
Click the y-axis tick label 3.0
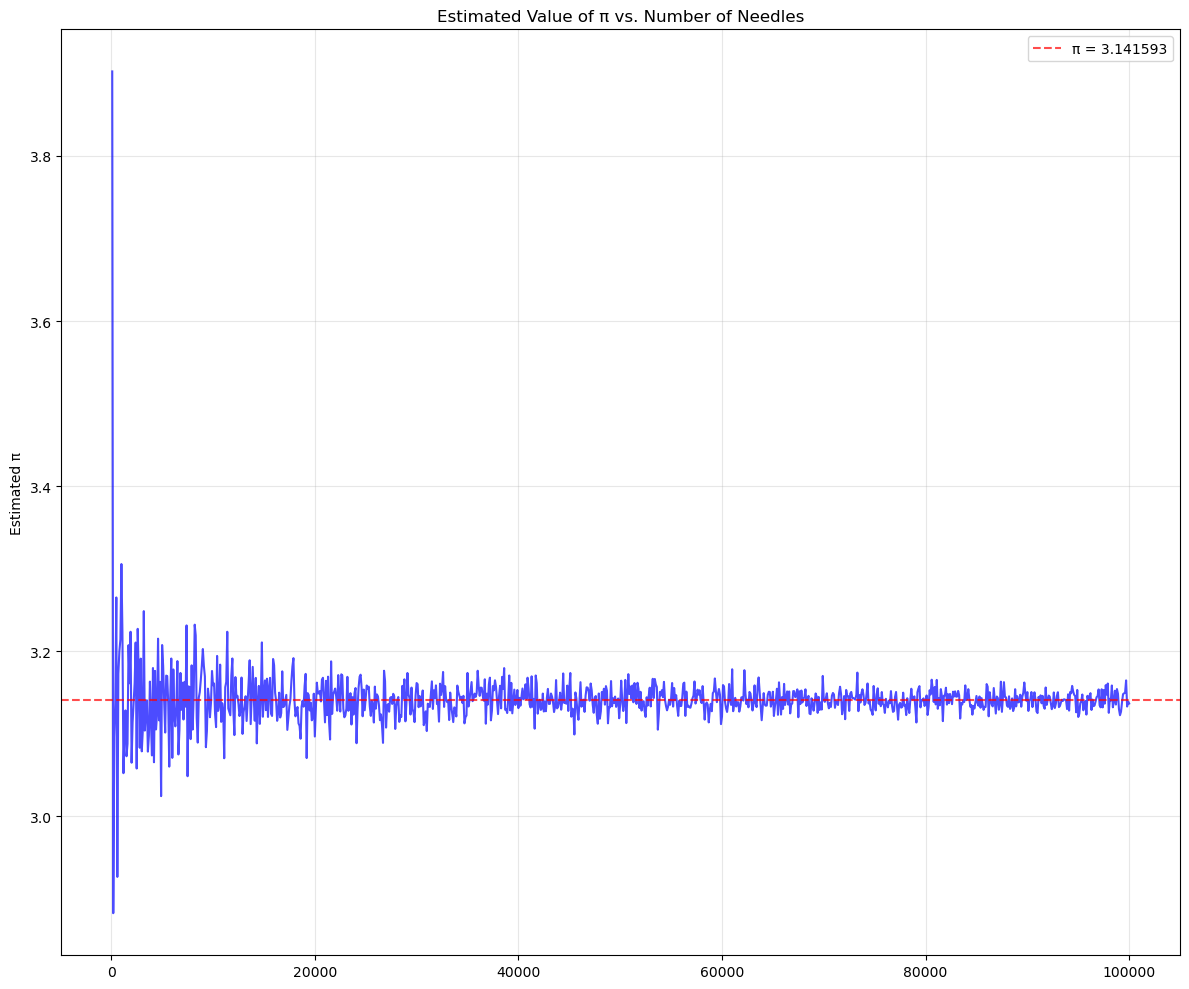click(x=39, y=817)
